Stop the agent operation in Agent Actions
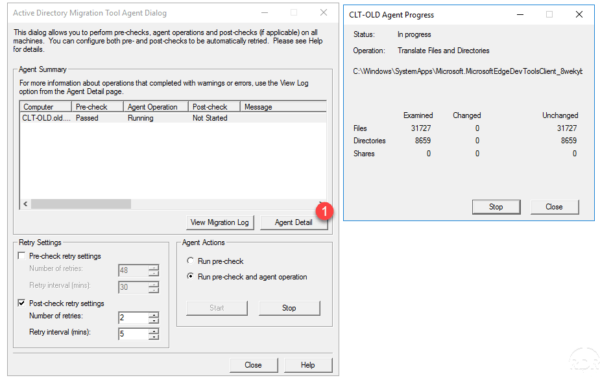The image size is (600, 378). point(289,308)
